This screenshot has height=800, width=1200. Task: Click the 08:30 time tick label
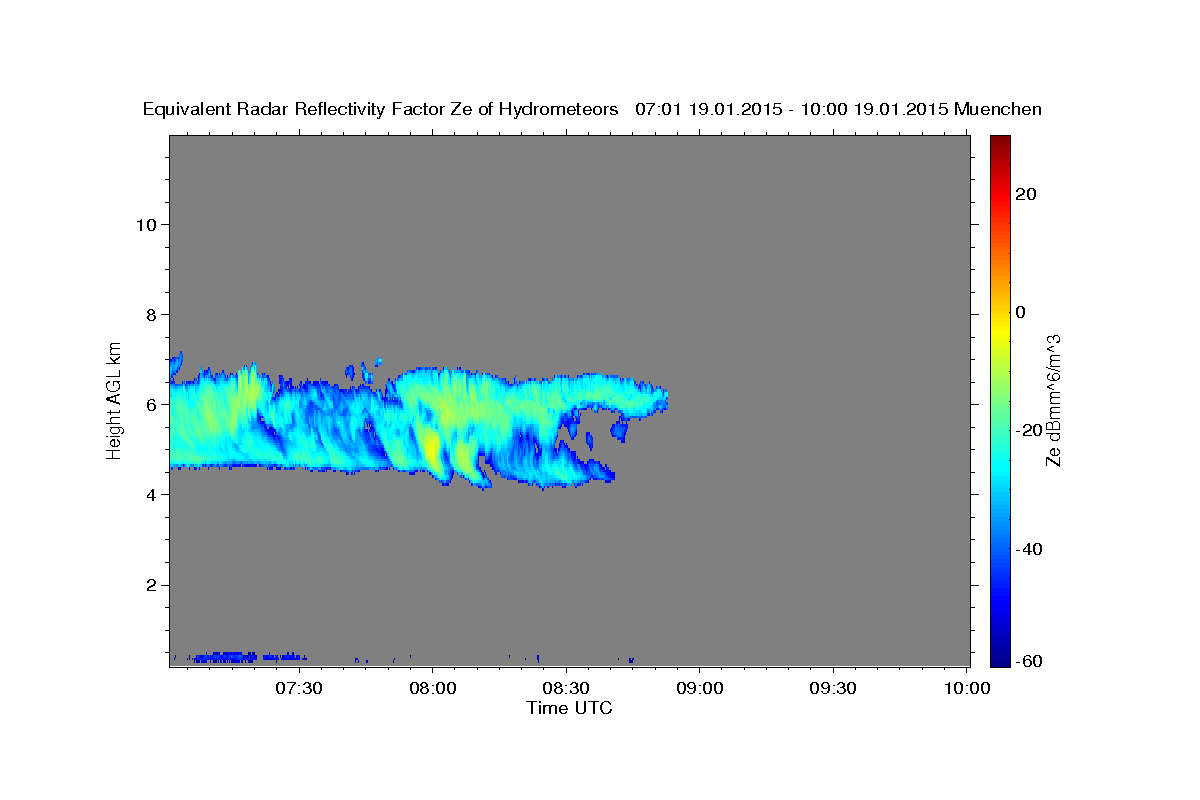(566, 688)
